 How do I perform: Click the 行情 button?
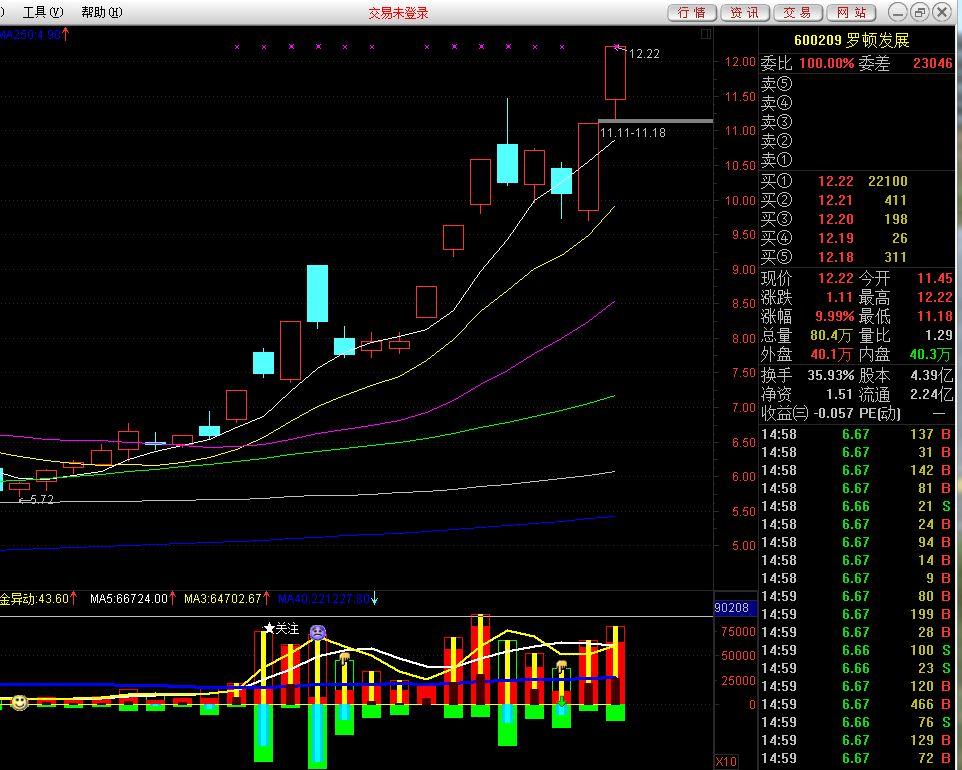tap(691, 12)
